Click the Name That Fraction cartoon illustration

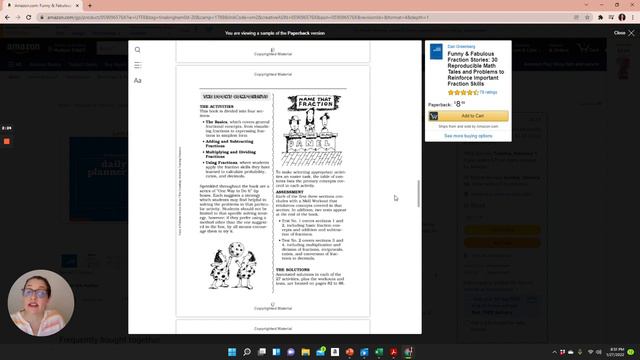coord(312,130)
